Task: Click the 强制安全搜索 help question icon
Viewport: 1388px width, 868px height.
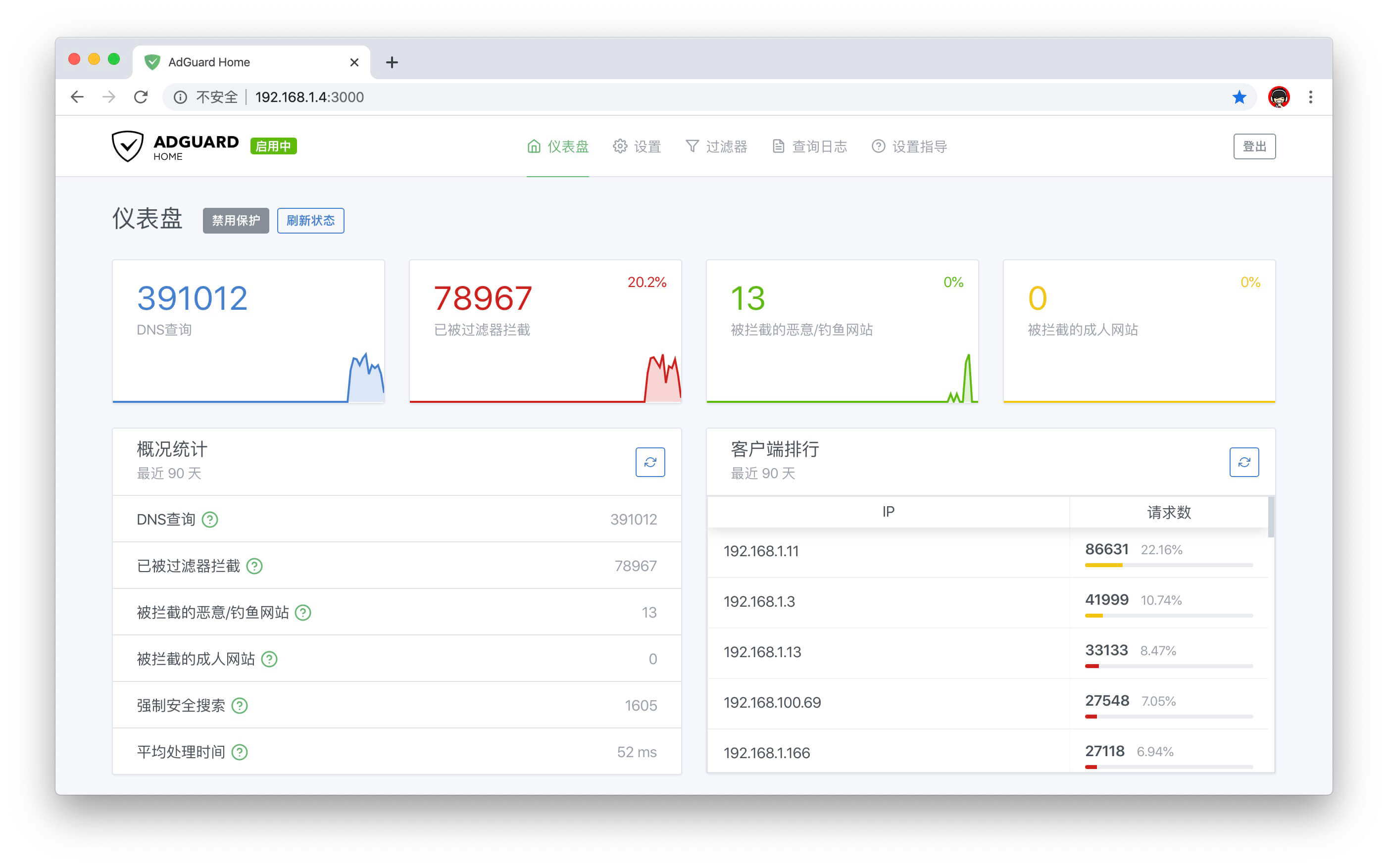Action: 240,706
